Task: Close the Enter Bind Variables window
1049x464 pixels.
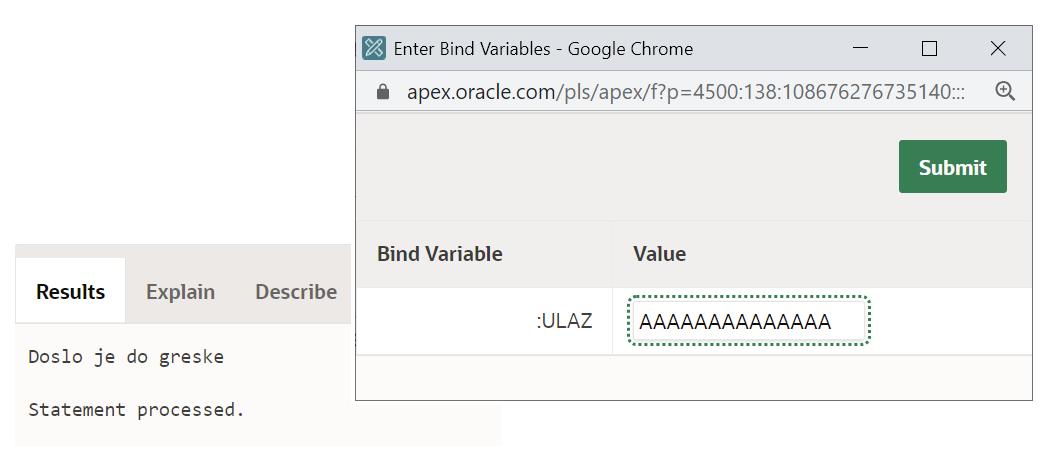Action: click(997, 48)
